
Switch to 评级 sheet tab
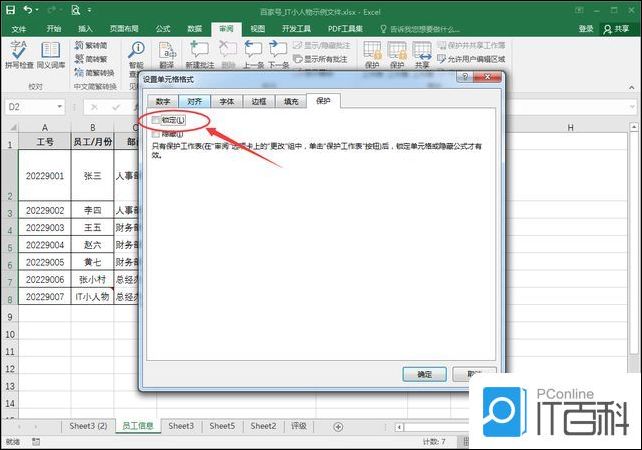[x=298, y=426]
